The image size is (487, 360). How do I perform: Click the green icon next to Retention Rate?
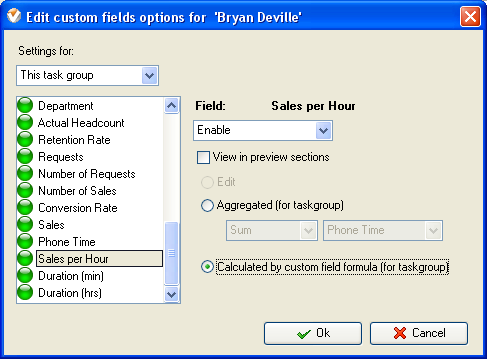[x=25, y=140]
